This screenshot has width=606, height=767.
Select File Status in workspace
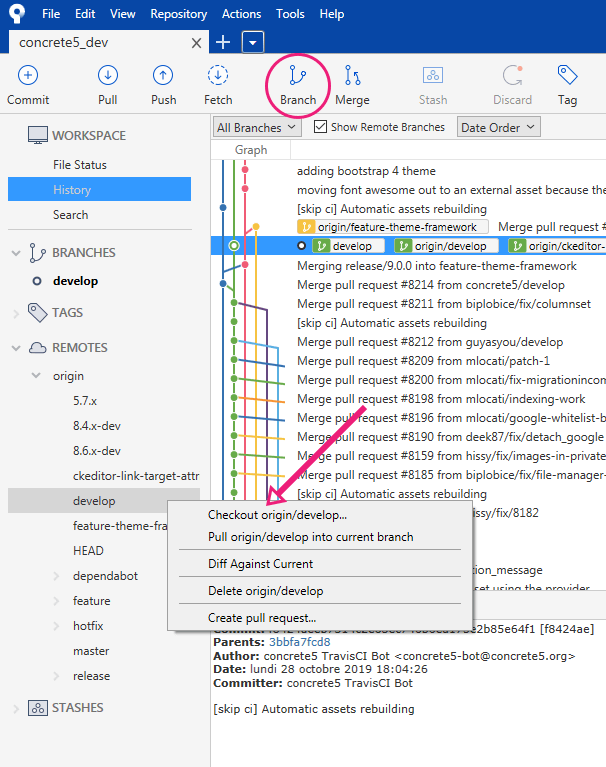click(80, 165)
